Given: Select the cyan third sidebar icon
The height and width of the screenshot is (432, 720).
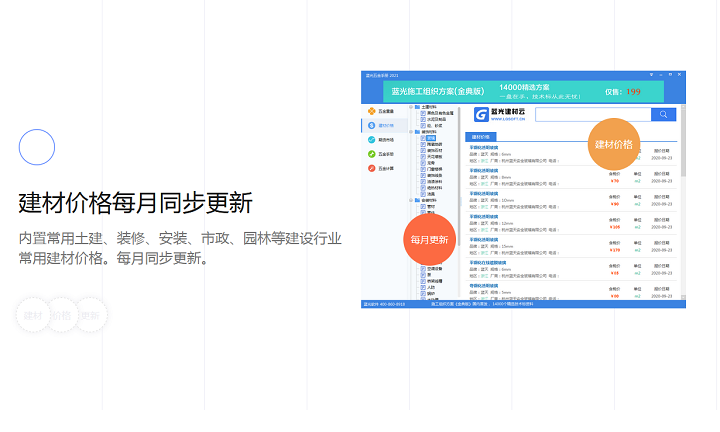Looking at the screenshot, I should pos(371,140).
